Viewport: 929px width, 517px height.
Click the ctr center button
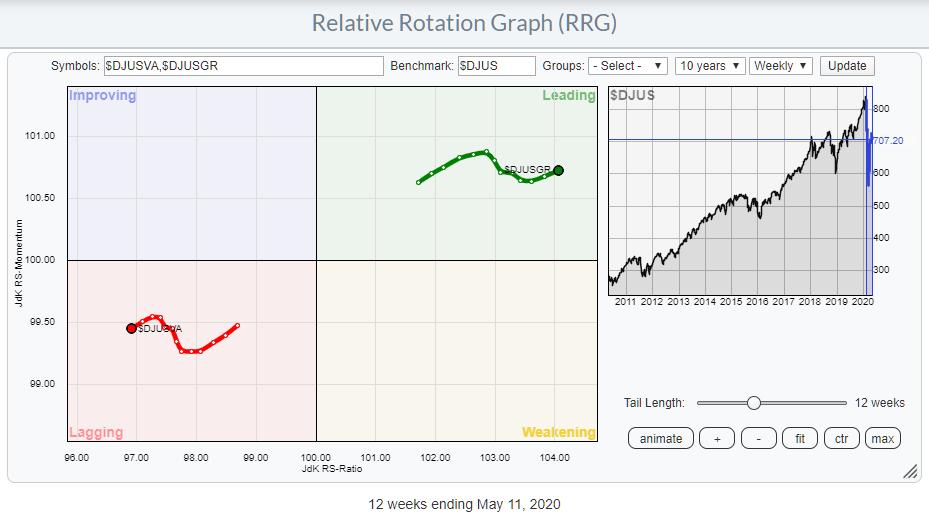click(x=840, y=439)
